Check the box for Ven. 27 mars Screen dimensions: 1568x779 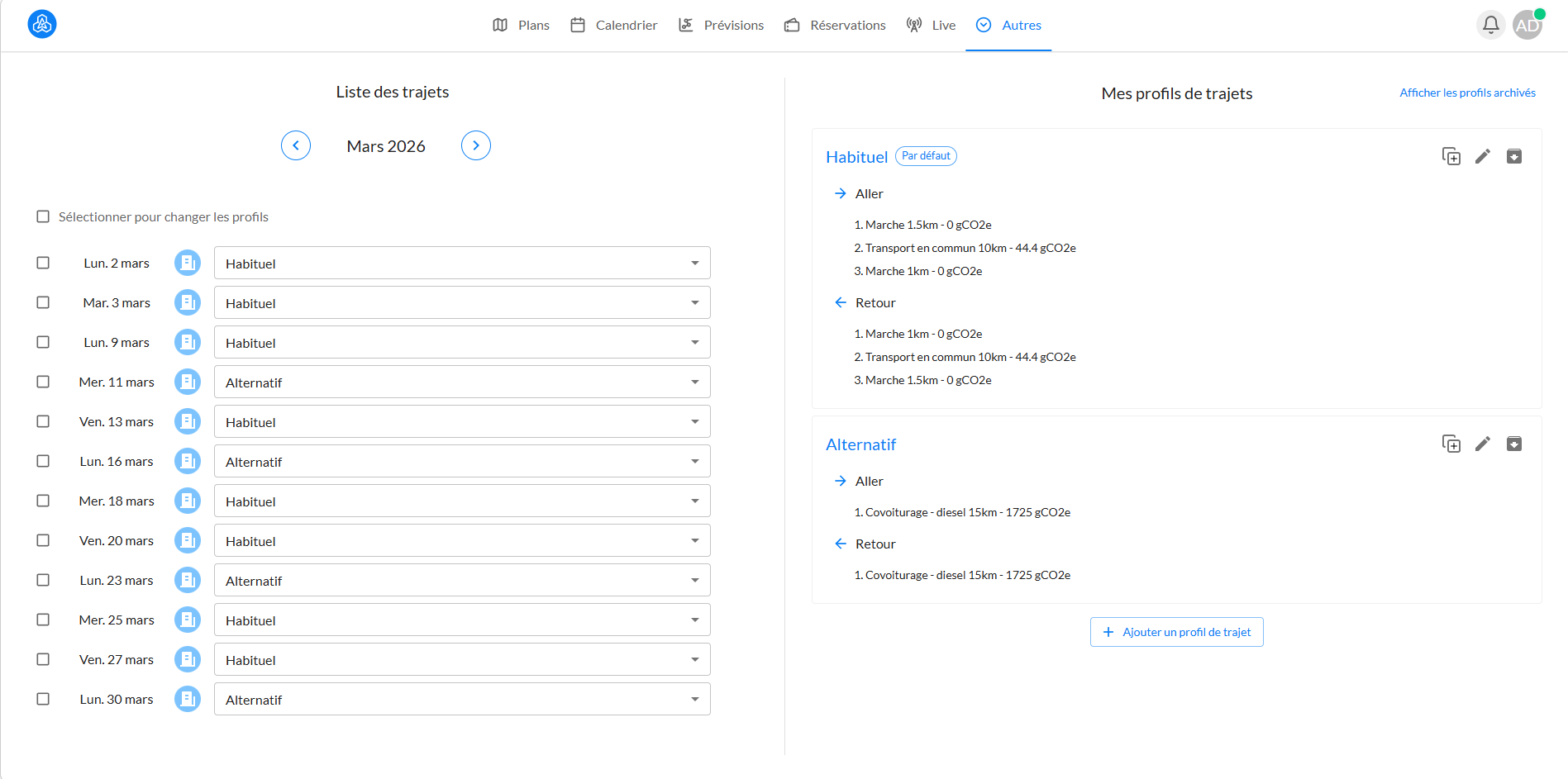[x=43, y=658]
